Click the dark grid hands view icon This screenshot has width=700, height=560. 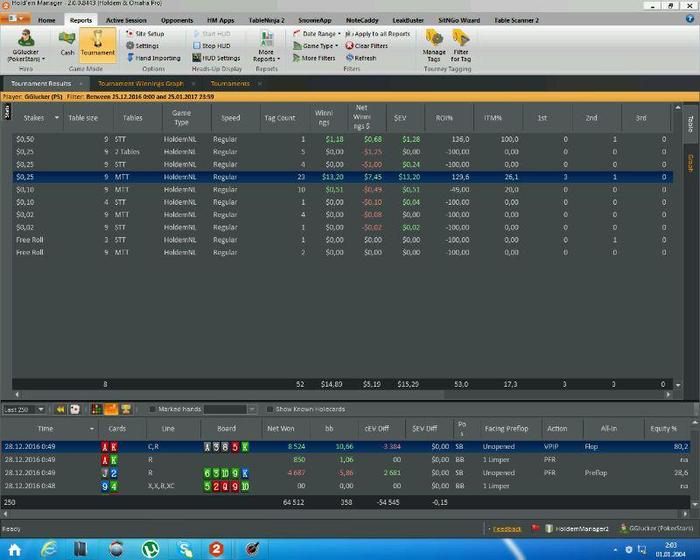point(96,409)
